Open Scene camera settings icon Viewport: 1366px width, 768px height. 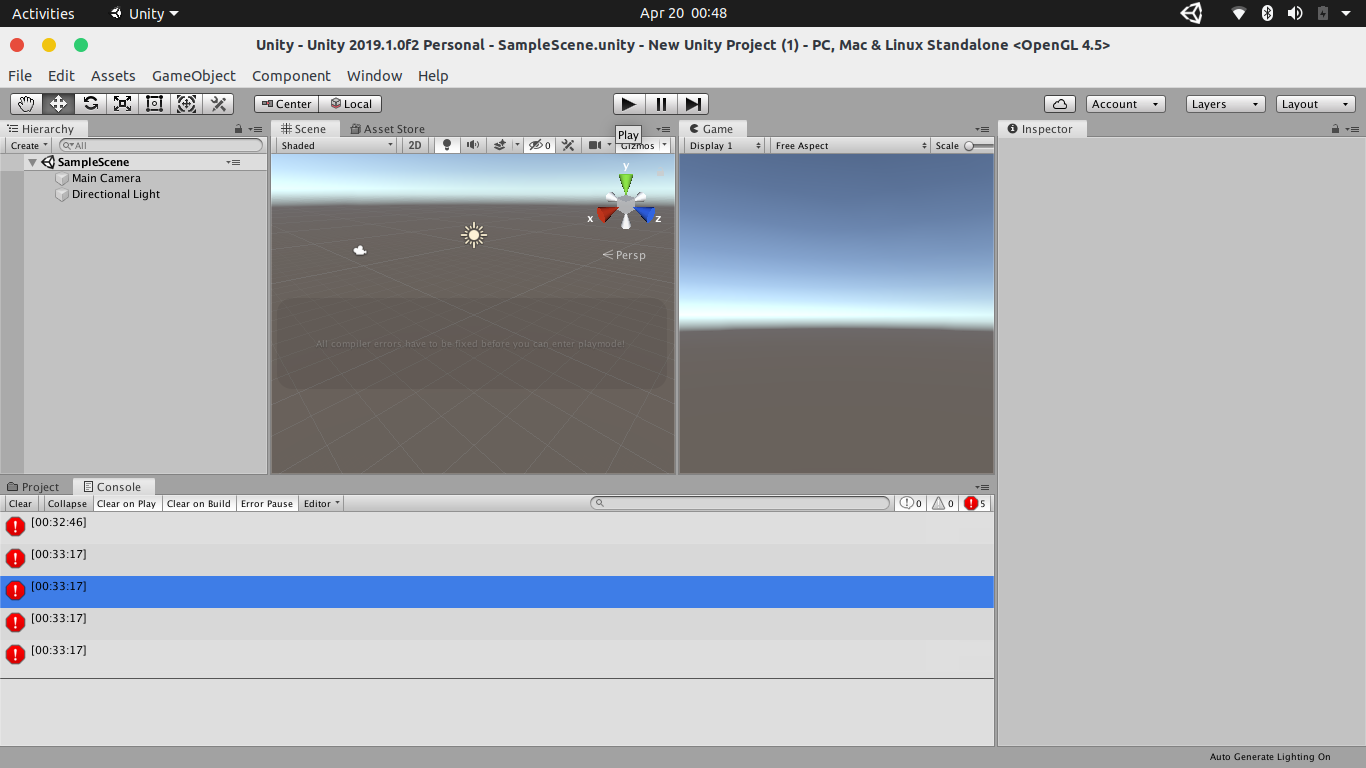[595, 145]
